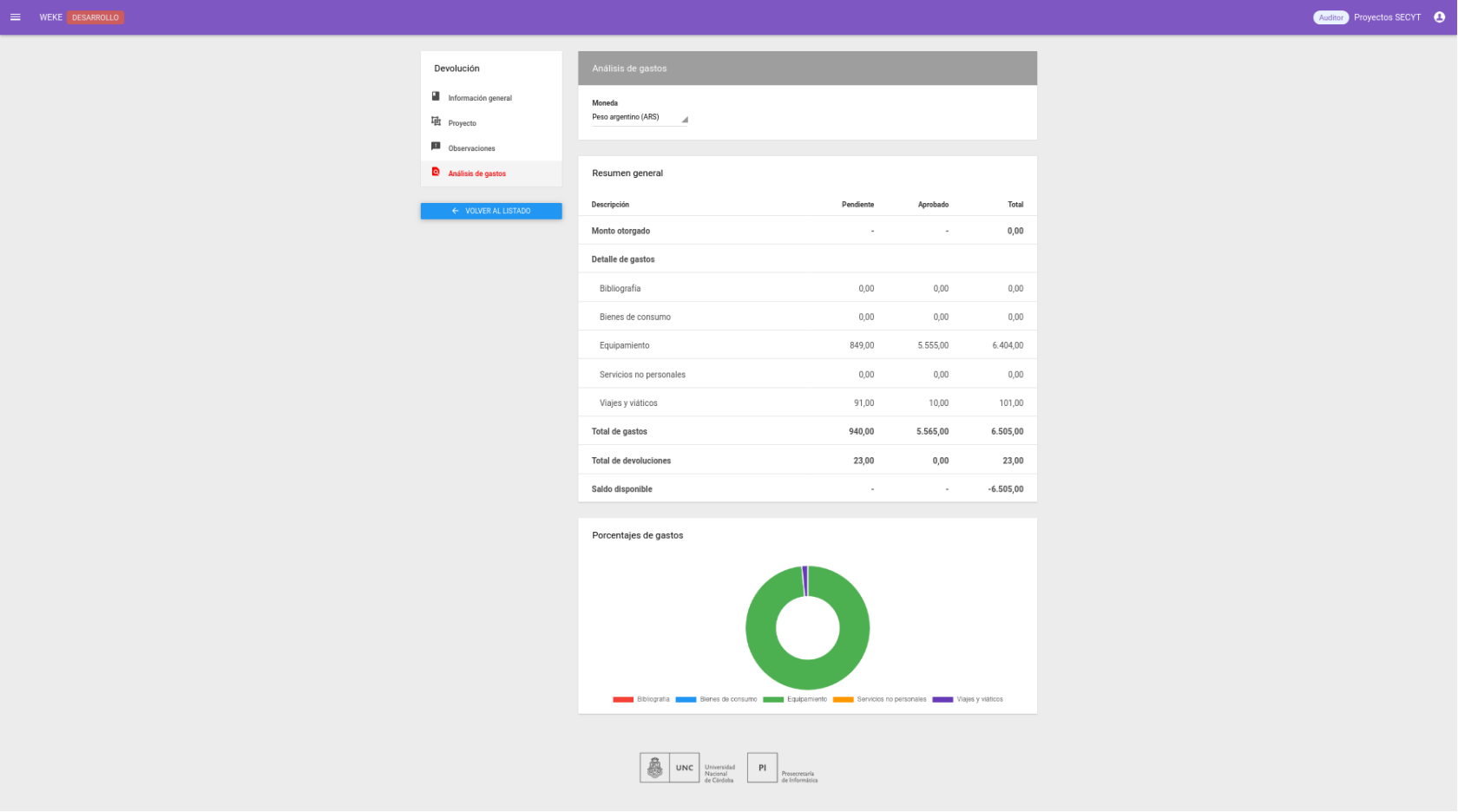Click the Análisis de gastos icon
The image size is (1458, 812).
(x=436, y=172)
